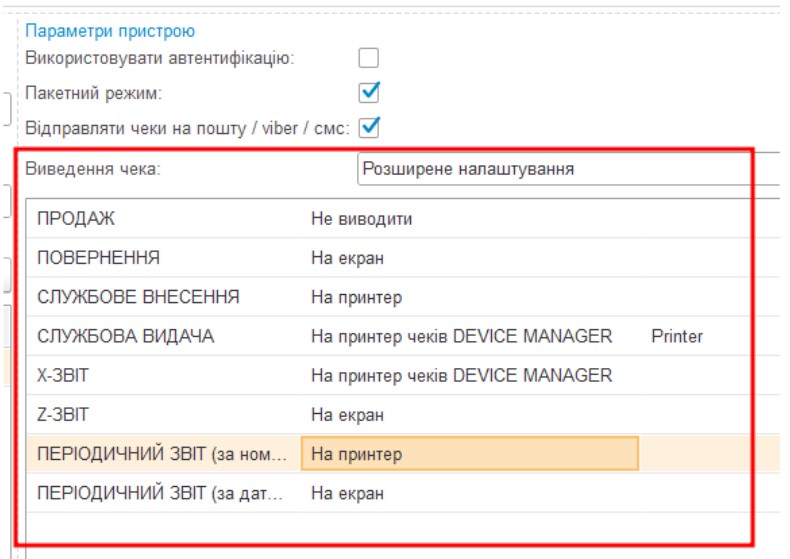This screenshot has height=559, width=790.
Task: Click the highlighted На принтер cell
Action: pos(468,454)
